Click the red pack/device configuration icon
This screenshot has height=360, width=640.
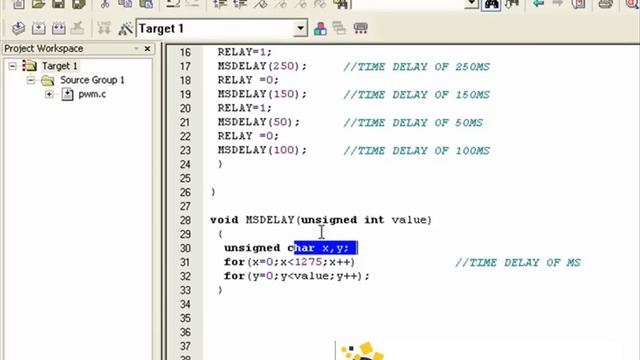[x=360, y=28]
